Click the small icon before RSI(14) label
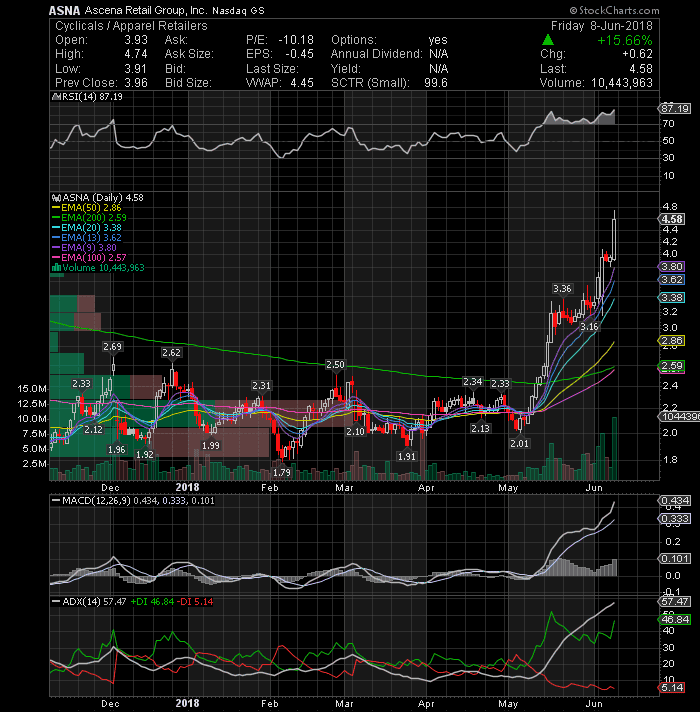Screen dimensions: 700x712 (x=56, y=97)
